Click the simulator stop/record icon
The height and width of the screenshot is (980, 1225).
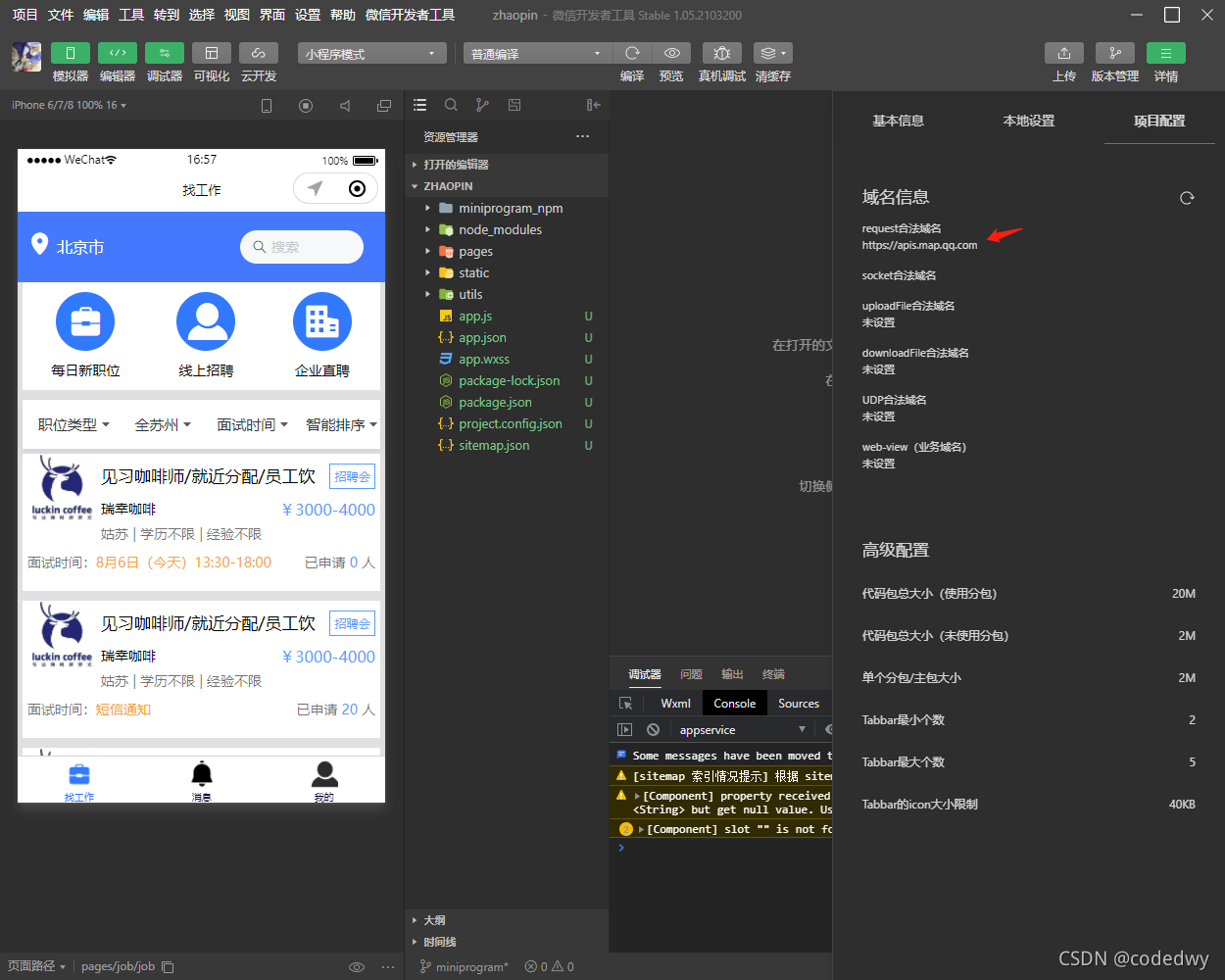click(306, 105)
